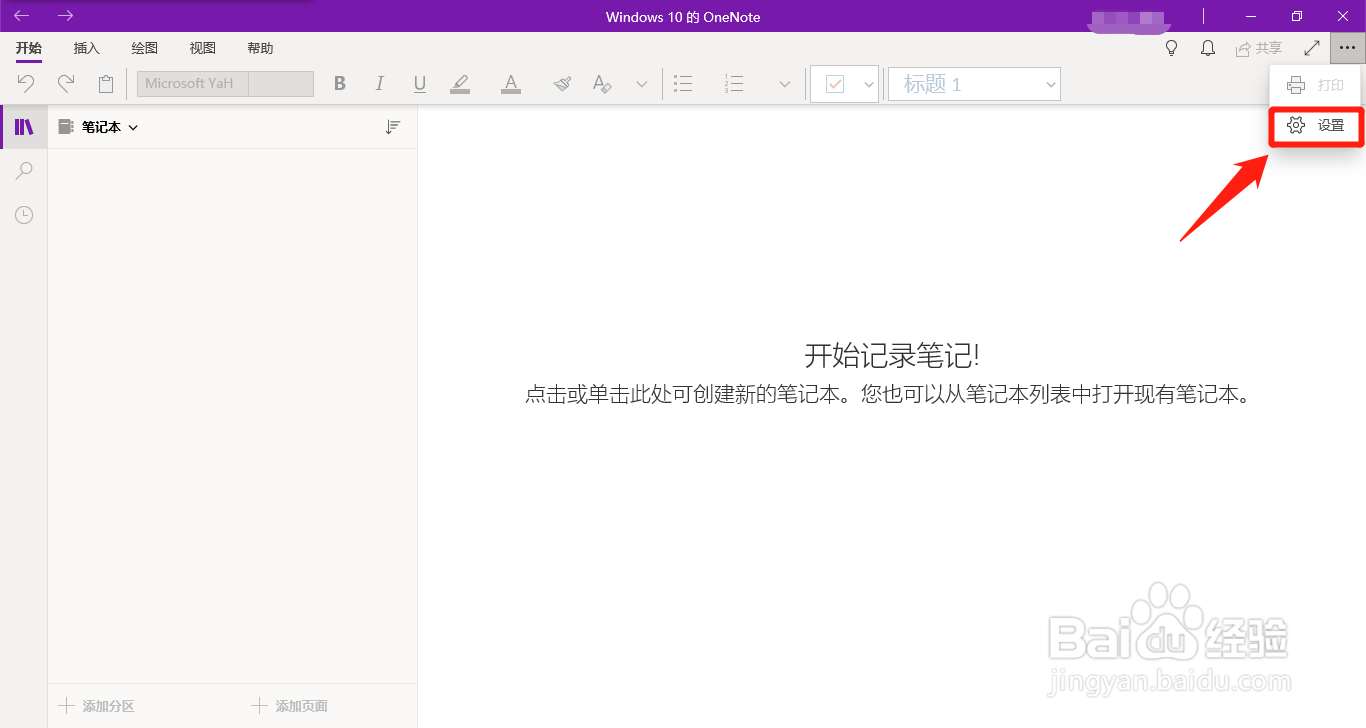The height and width of the screenshot is (728, 1366).
Task: Click the lightbulb tell-me icon
Action: click(x=1172, y=48)
